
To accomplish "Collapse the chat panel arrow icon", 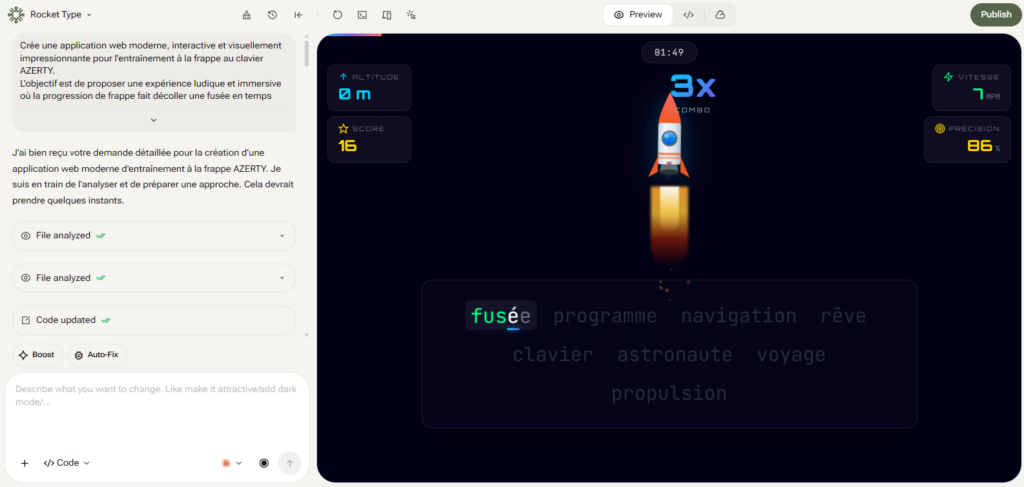I will coord(298,14).
